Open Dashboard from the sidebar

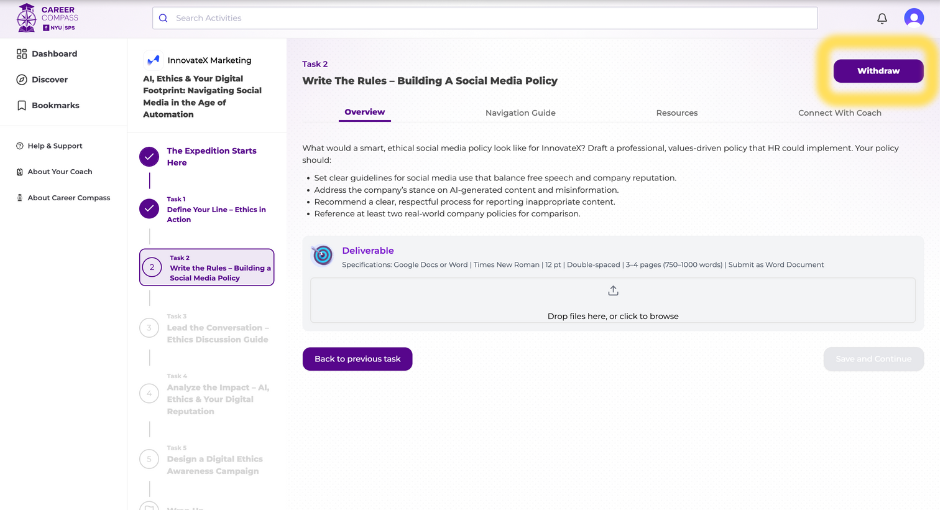click(x=54, y=54)
